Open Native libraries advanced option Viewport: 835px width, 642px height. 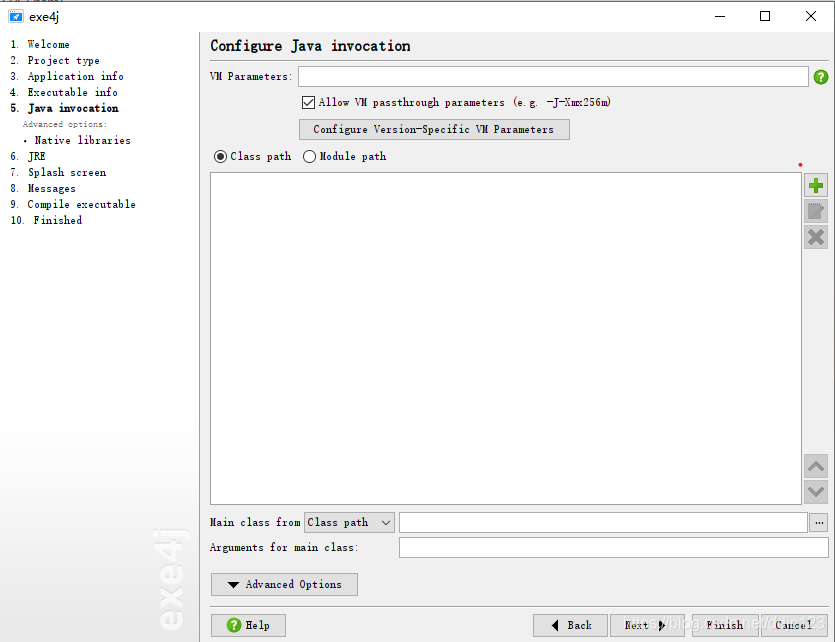pos(83,141)
